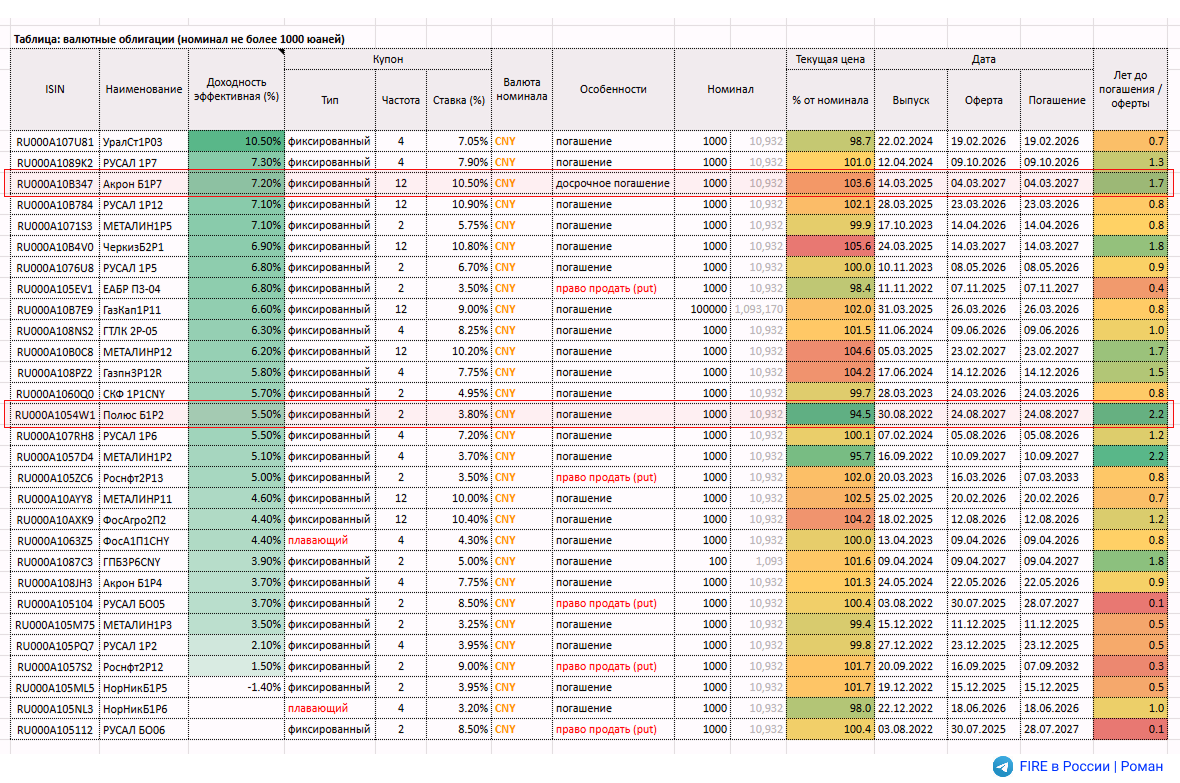Click the МЕТАЛИН1Р3 name cell
The image size is (1180, 783).
(x=144, y=625)
